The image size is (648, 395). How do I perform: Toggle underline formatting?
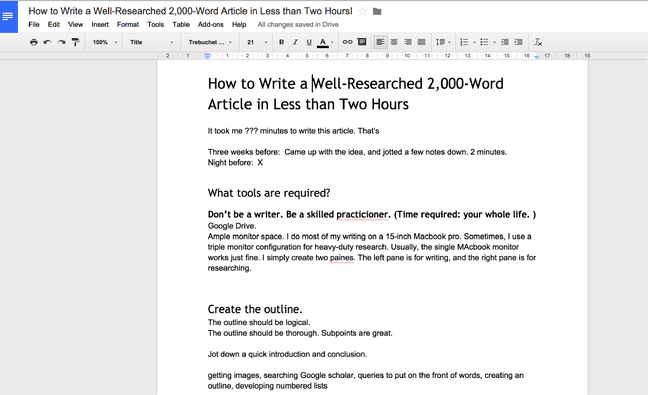point(309,42)
